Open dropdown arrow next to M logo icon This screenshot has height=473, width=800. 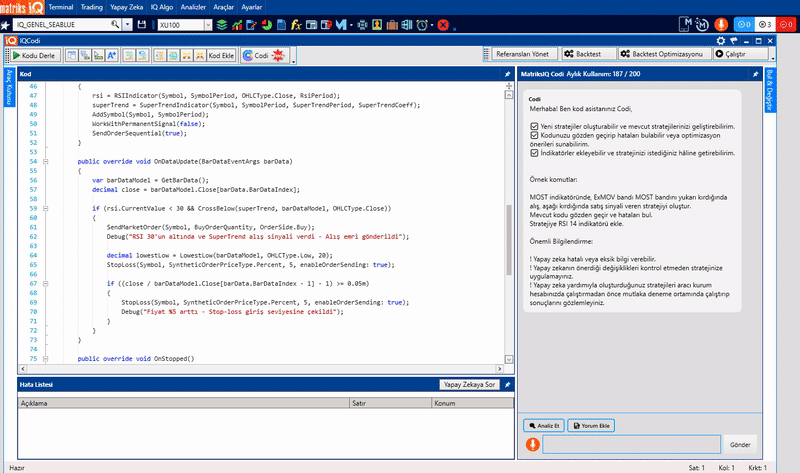click(x=351, y=25)
